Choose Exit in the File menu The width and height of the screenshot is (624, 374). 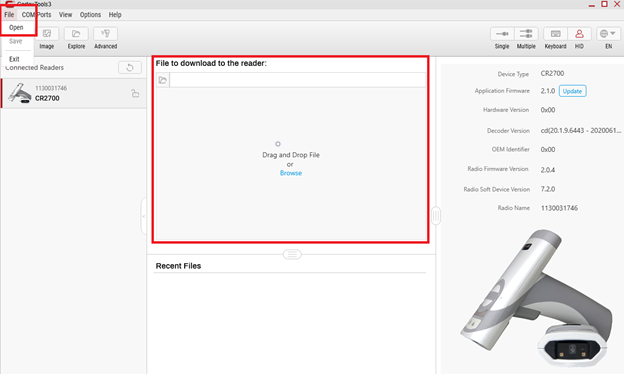pyautogui.click(x=14, y=59)
